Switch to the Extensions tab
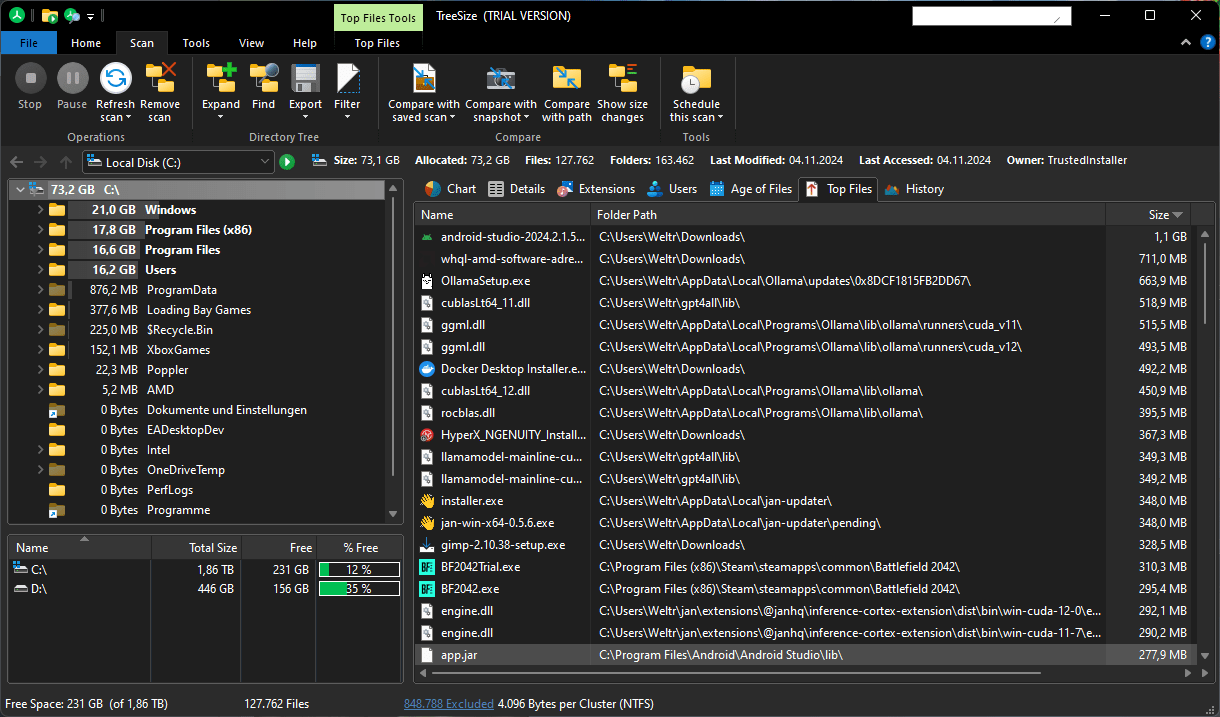The width and height of the screenshot is (1220, 717). (x=596, y=189)
